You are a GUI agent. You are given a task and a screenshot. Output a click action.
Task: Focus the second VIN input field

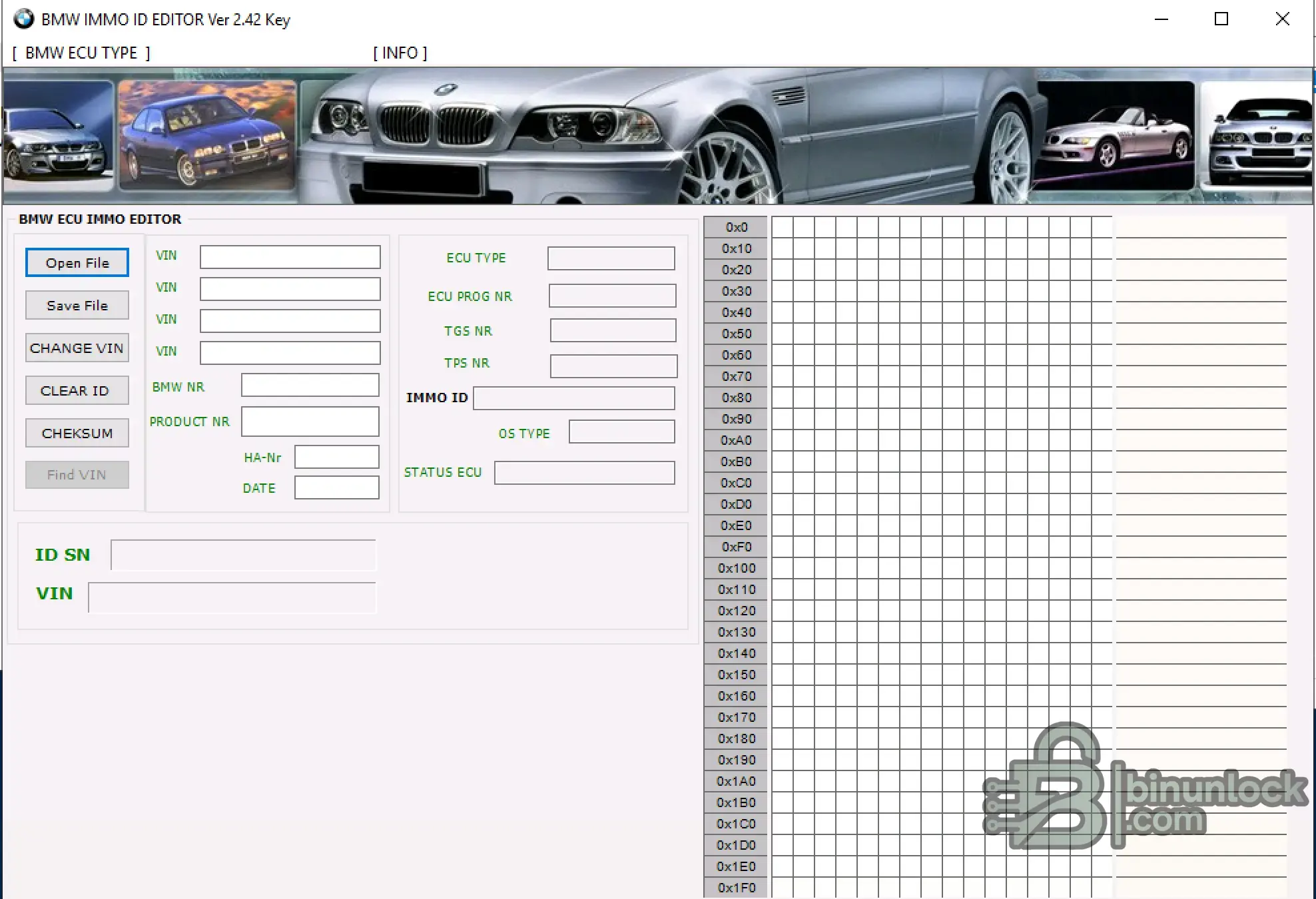[x=290, y=288]
